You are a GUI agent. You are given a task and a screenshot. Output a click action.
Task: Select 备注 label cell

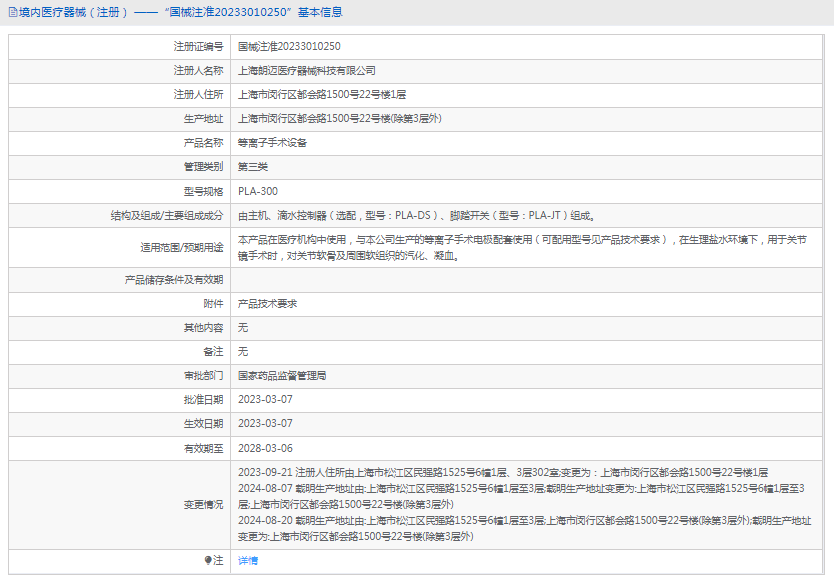coord(119,352)
